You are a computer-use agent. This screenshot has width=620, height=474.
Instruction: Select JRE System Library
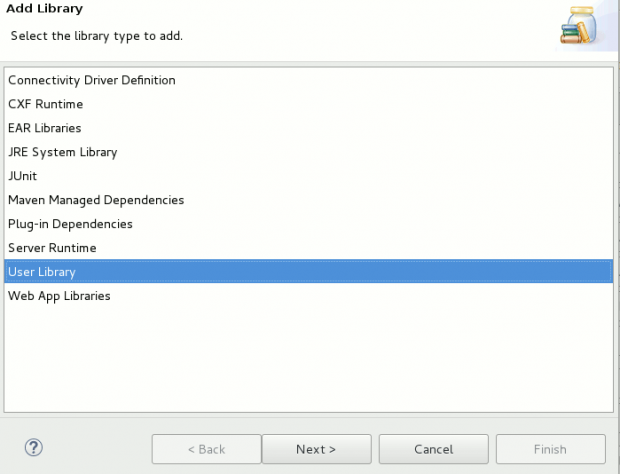(308, 152)
